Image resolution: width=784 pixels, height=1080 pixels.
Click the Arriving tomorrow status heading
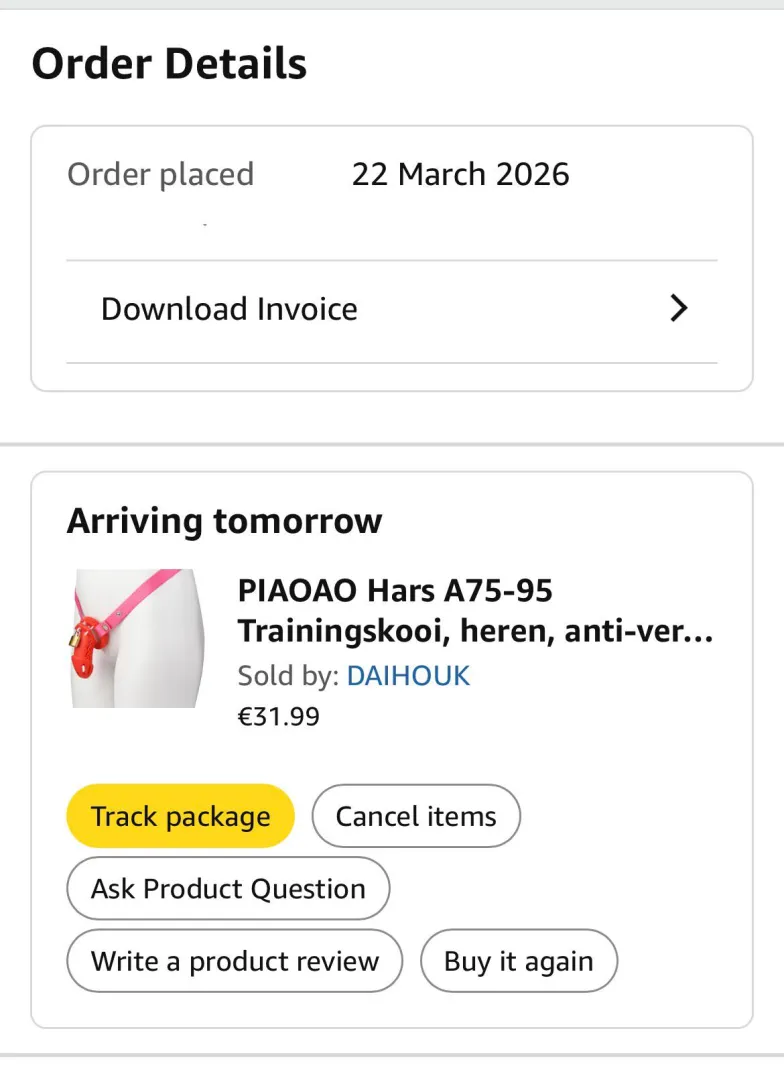click(224, 521)
